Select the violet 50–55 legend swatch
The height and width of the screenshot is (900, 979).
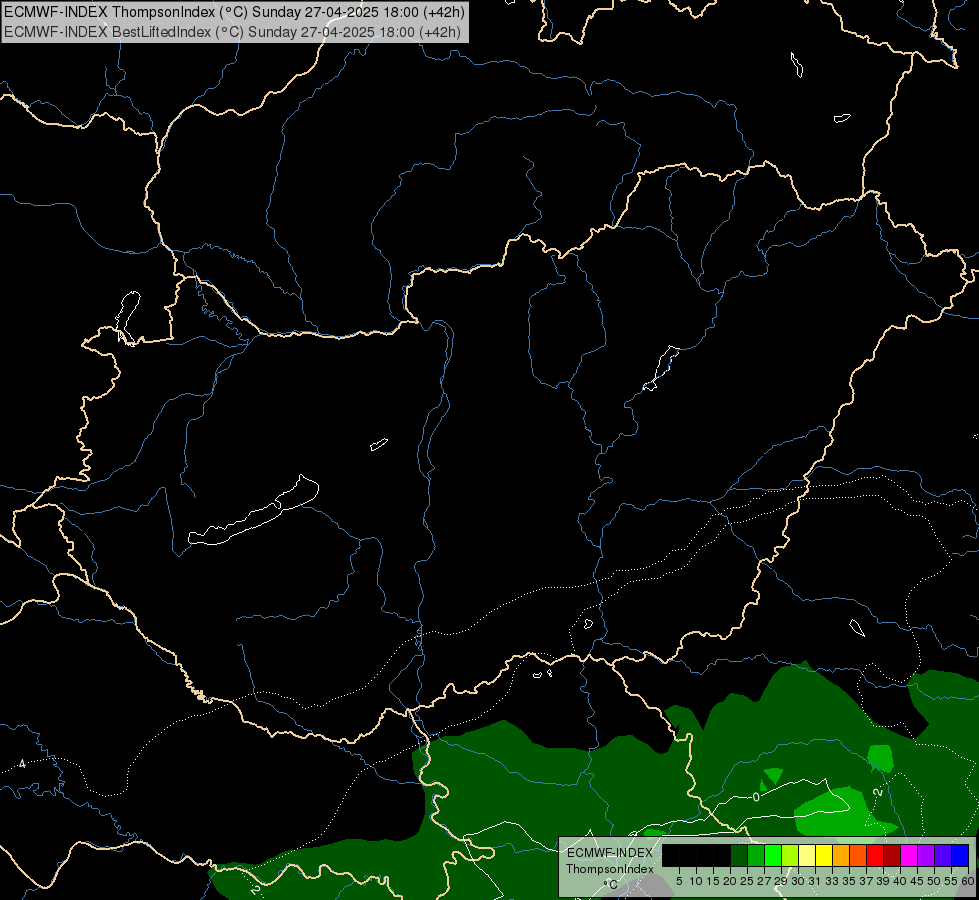pos(943,855)
